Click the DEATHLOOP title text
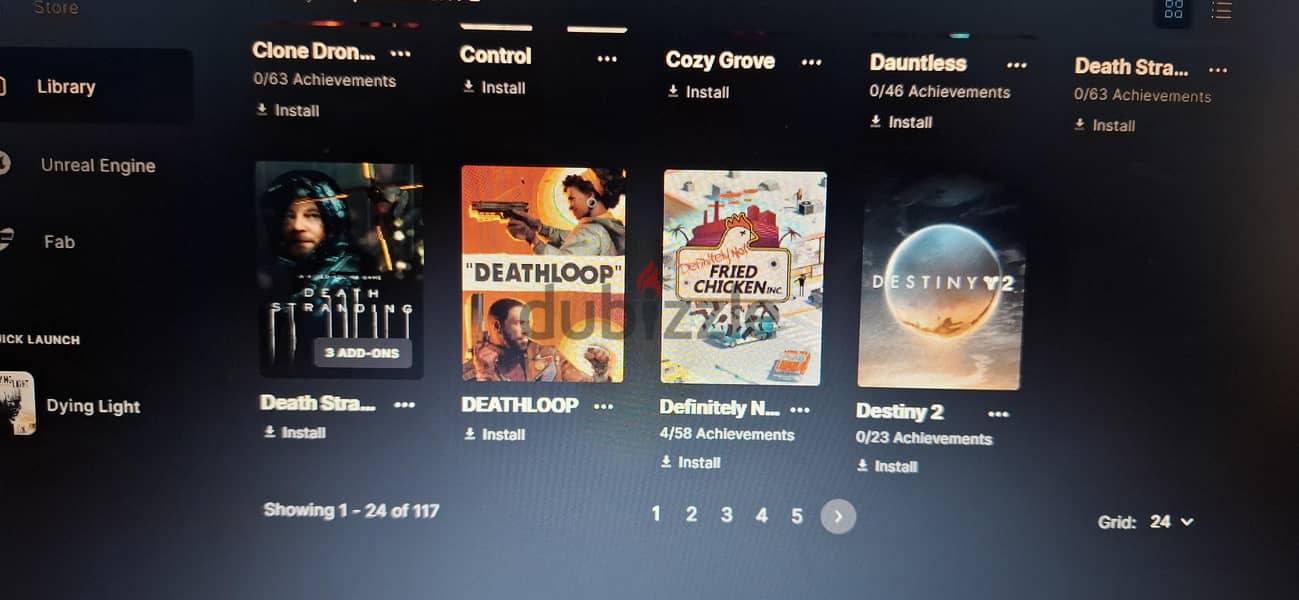 (x=520, y=405)
